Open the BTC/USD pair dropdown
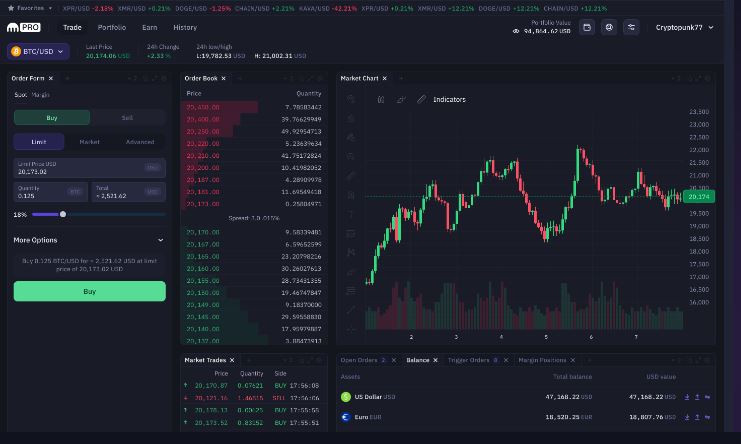 pyautogui.click(x=38, y=51)
